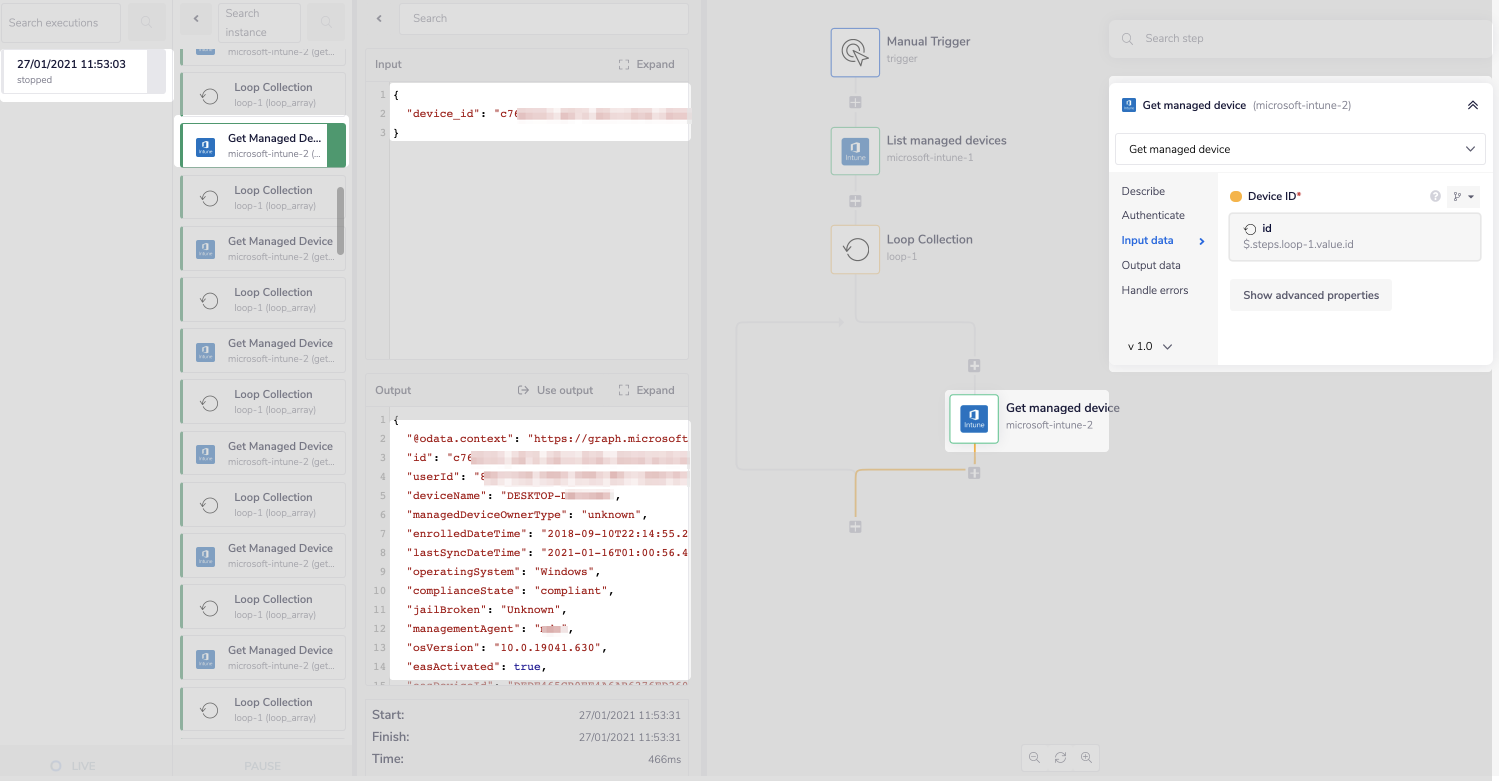This screenshot has width=1500, height=781.
Task: Click the help icon beside the Device ID field
Action: (x=1437, y=196)
